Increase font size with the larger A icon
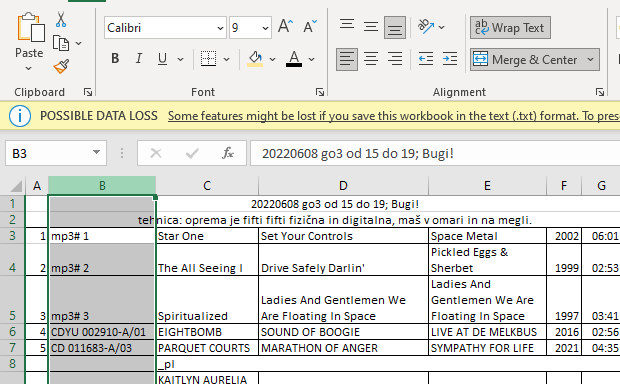Screen dimensions: 620x384 click(285, 27)
